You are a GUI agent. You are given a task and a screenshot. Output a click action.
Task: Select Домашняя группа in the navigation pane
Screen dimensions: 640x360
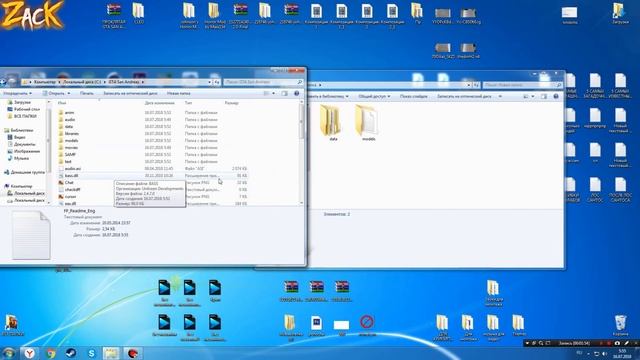point(24,172)
